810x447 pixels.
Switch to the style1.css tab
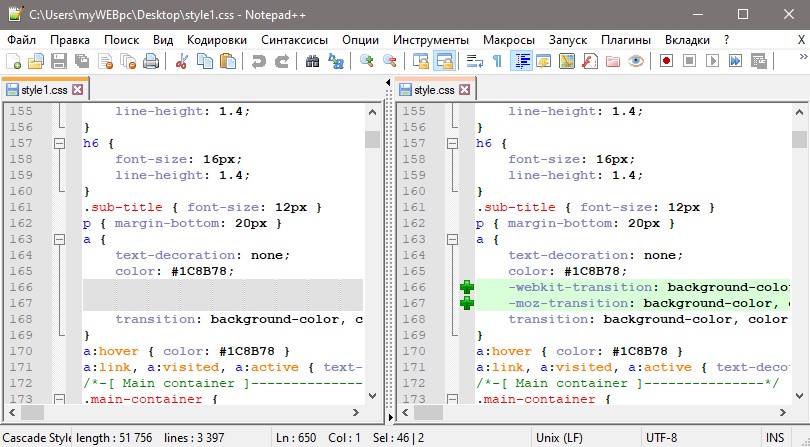44,90
